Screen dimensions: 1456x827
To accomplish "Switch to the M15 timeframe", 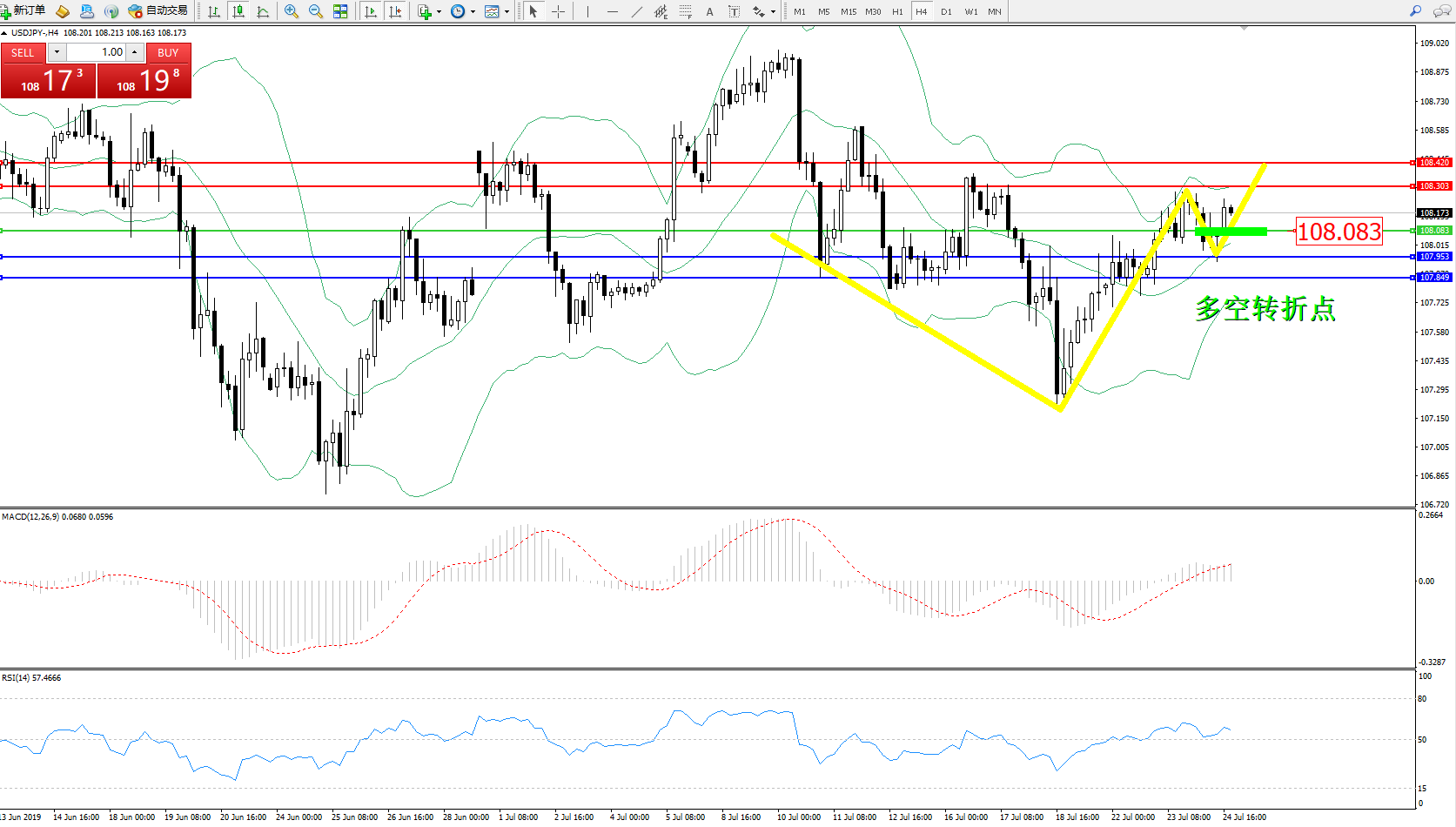I will point(848,11).
